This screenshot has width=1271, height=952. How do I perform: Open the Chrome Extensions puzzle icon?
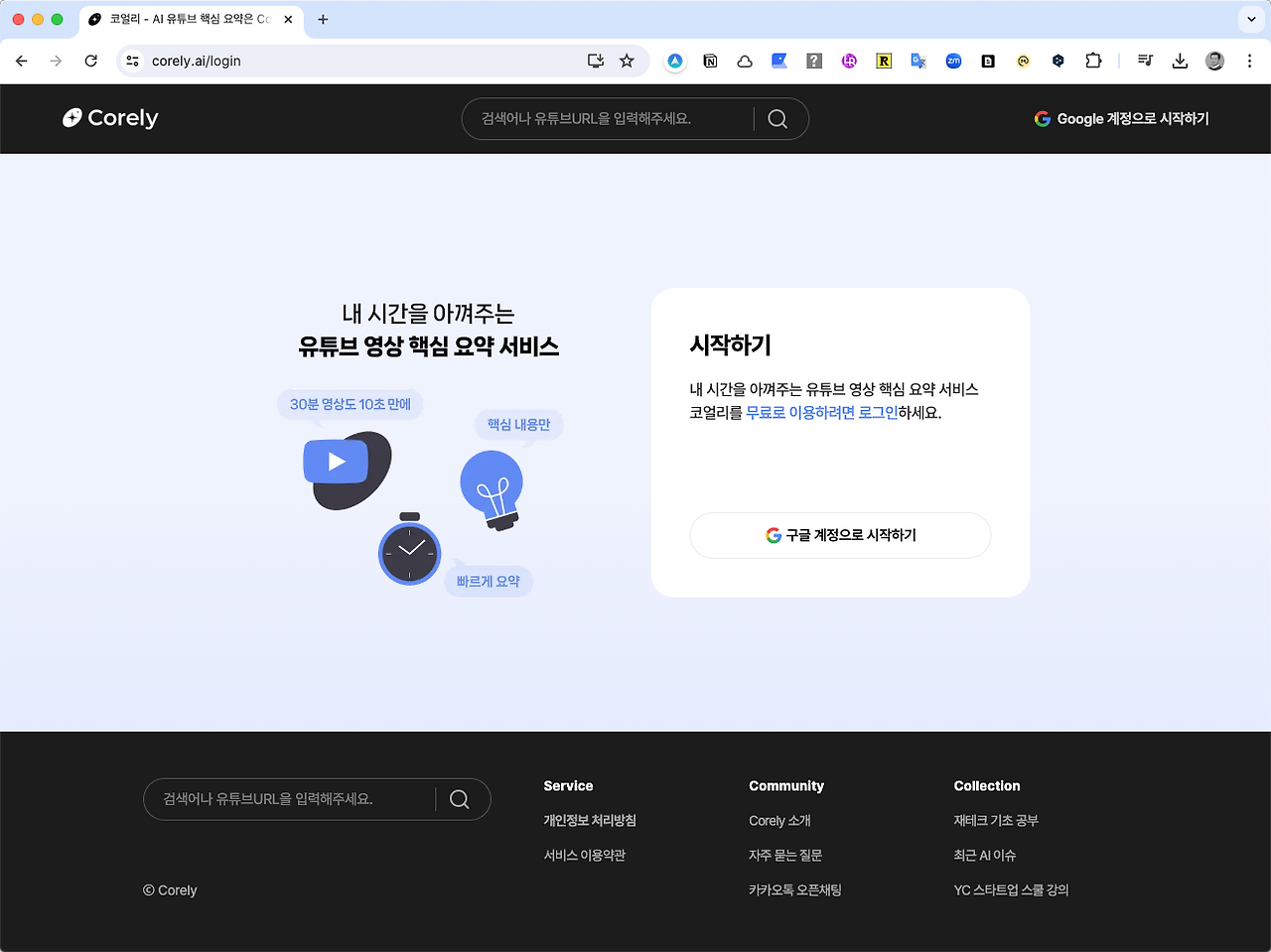tap(1093, 61)
